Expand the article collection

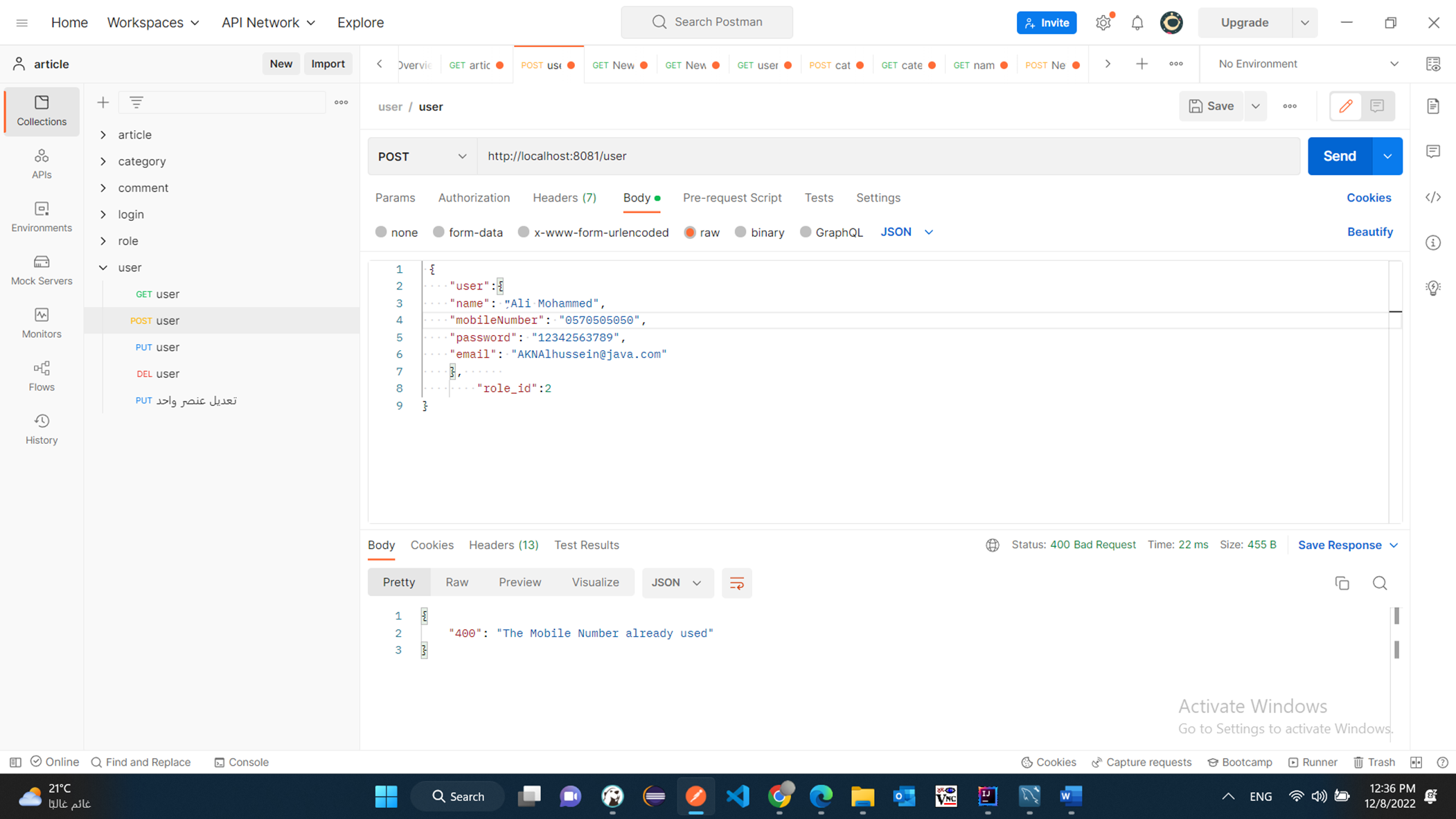tap(103, 135)
